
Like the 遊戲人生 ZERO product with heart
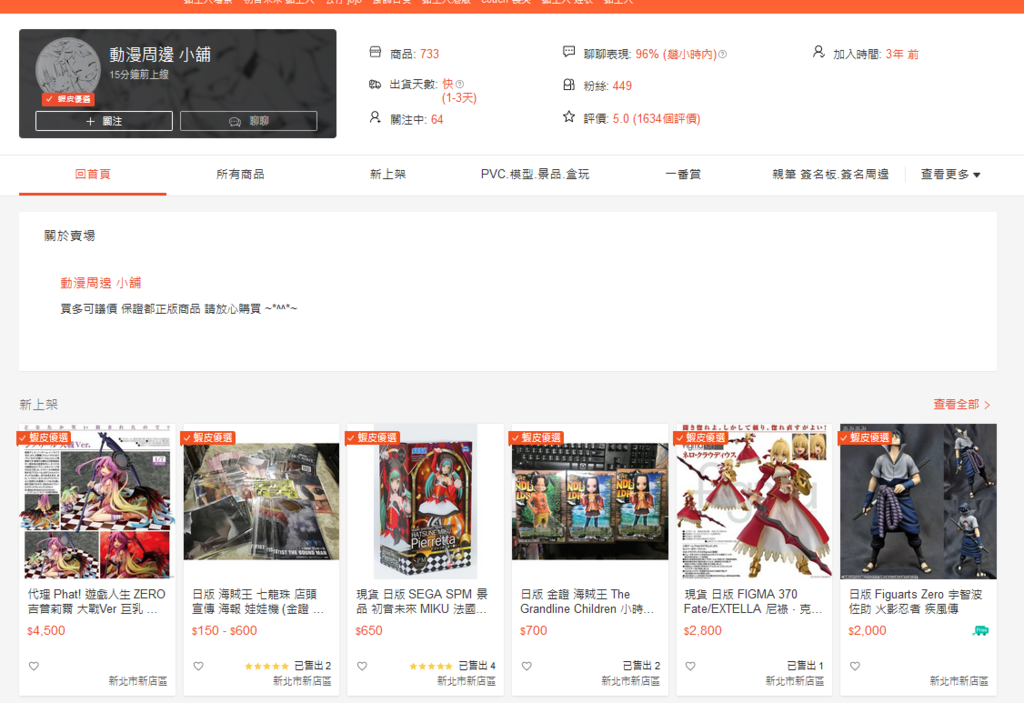point(34,666)
